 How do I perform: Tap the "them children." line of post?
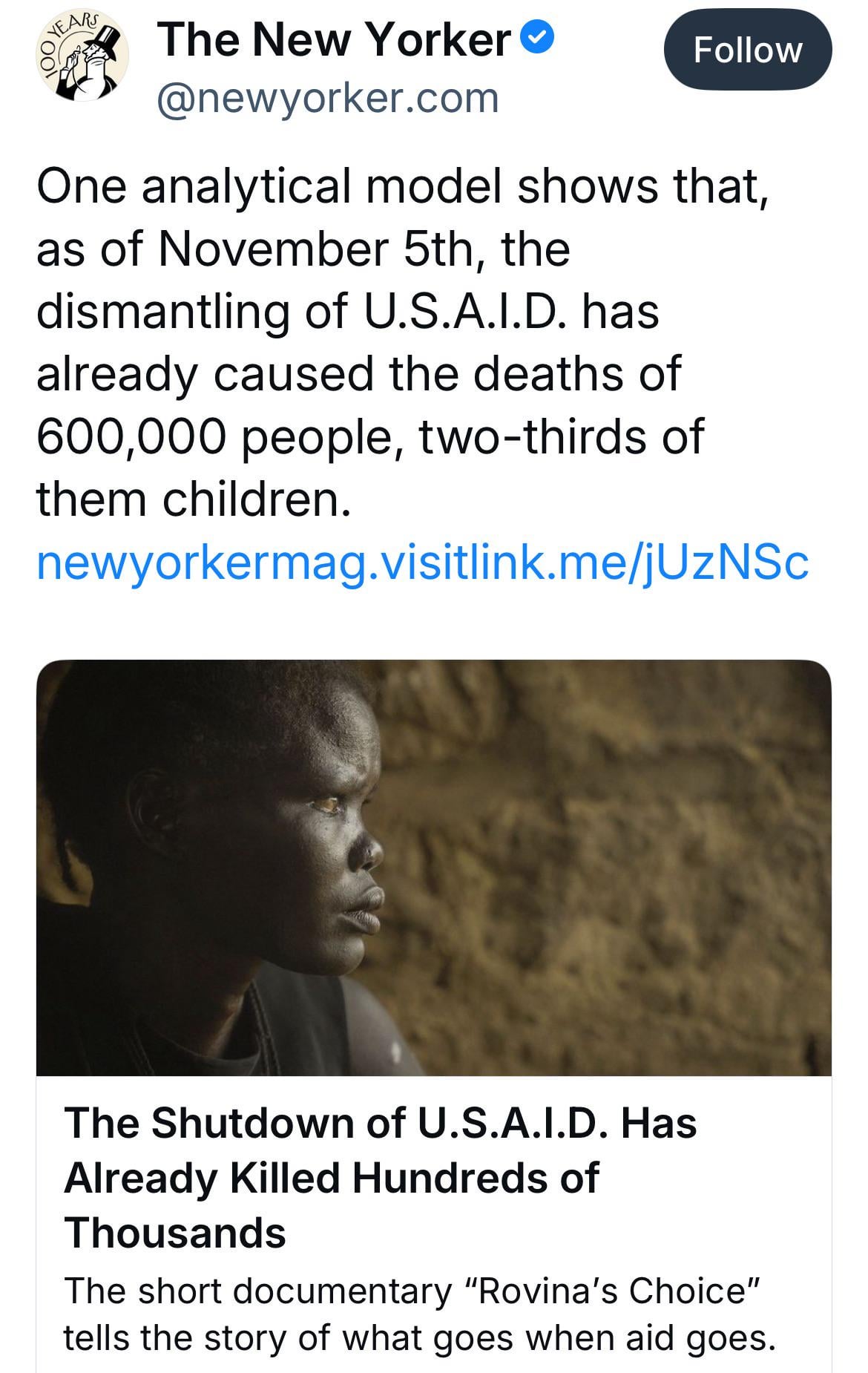193,499
